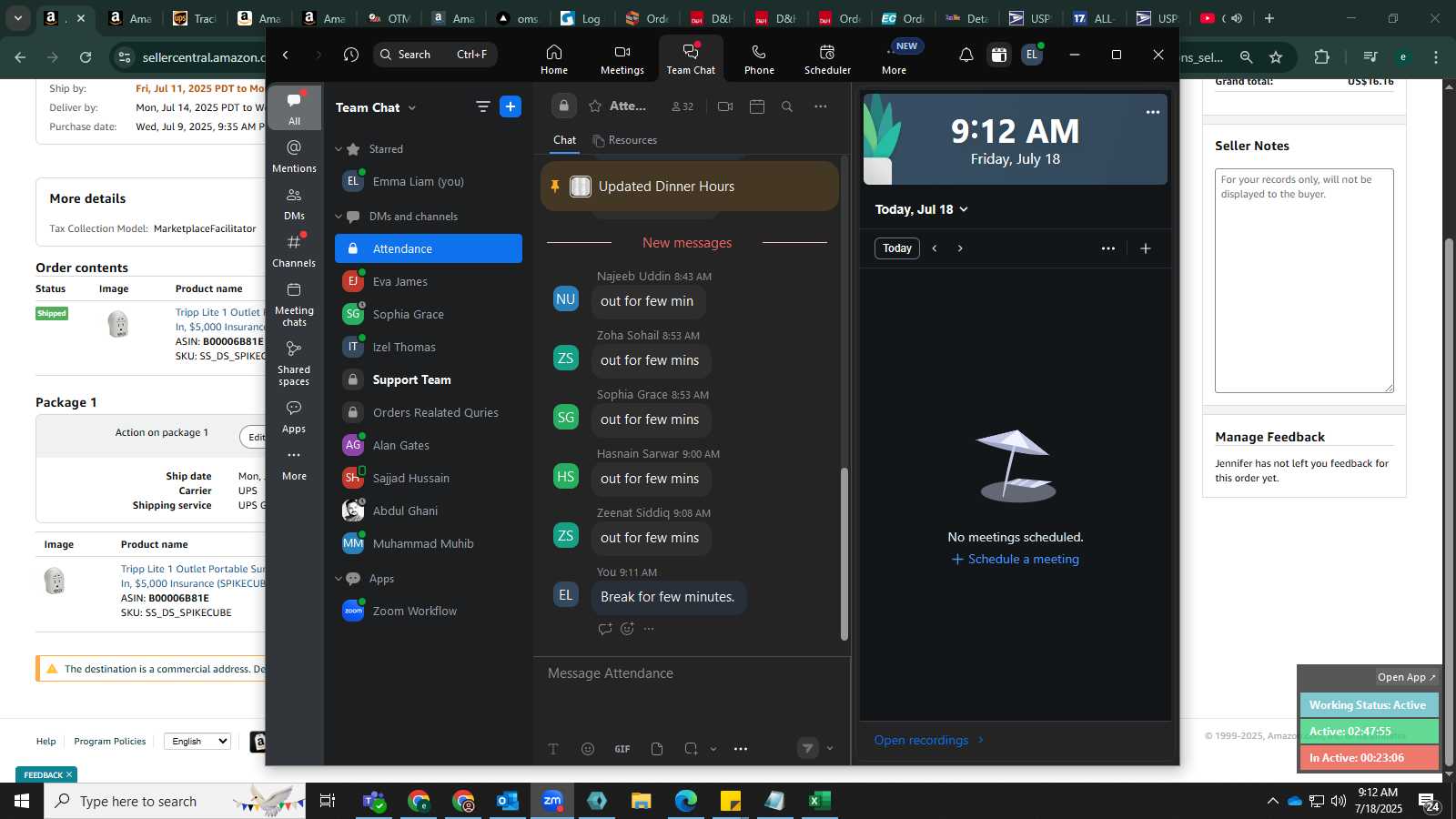1456x819 pixels.
Task: Go to the previous day in calendar panel
Action: (935, 248)
